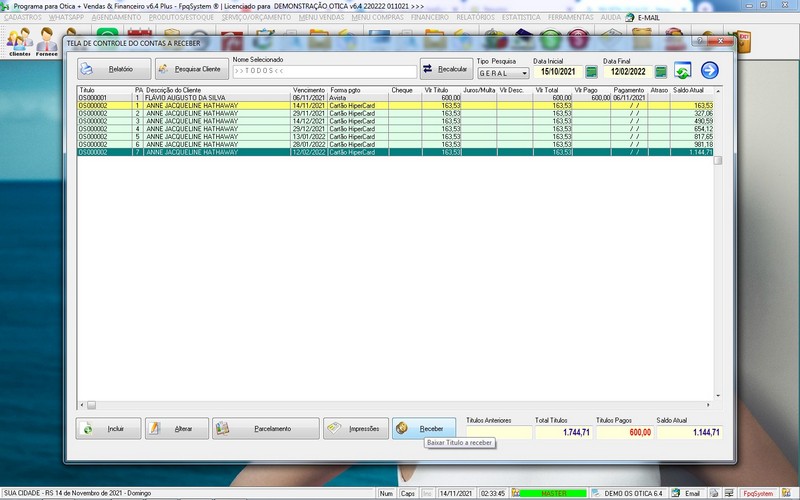Open the CADASTROS menu
Screen dimensions: 800x500
click(x=23, y=17)
